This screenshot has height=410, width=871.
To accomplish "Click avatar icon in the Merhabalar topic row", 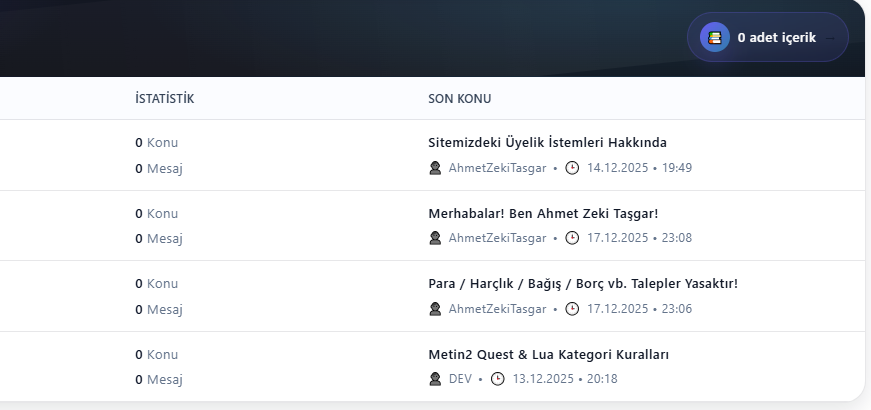I will (x=435, y=238).
